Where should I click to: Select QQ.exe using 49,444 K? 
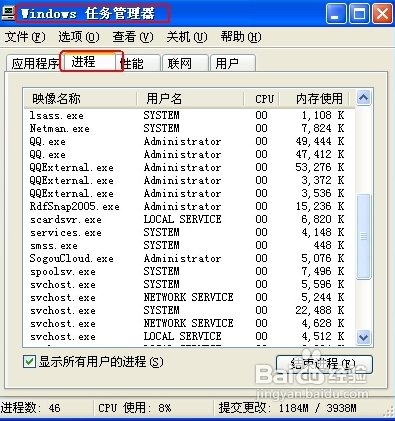point(189,141)
